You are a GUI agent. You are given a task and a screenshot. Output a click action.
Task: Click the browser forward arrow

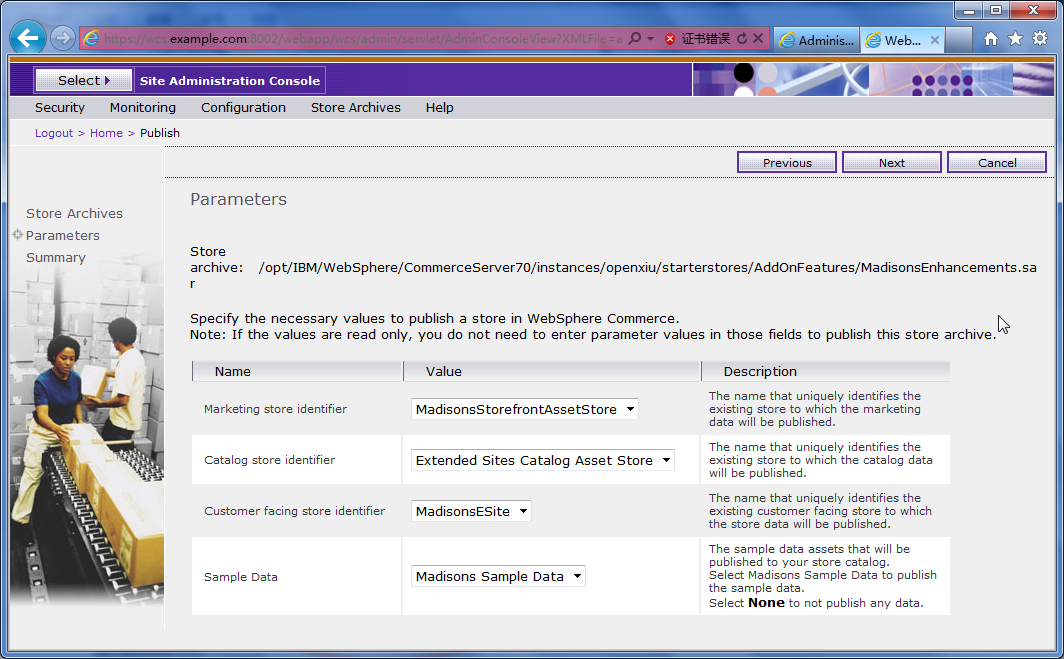[x=62, y=38]
